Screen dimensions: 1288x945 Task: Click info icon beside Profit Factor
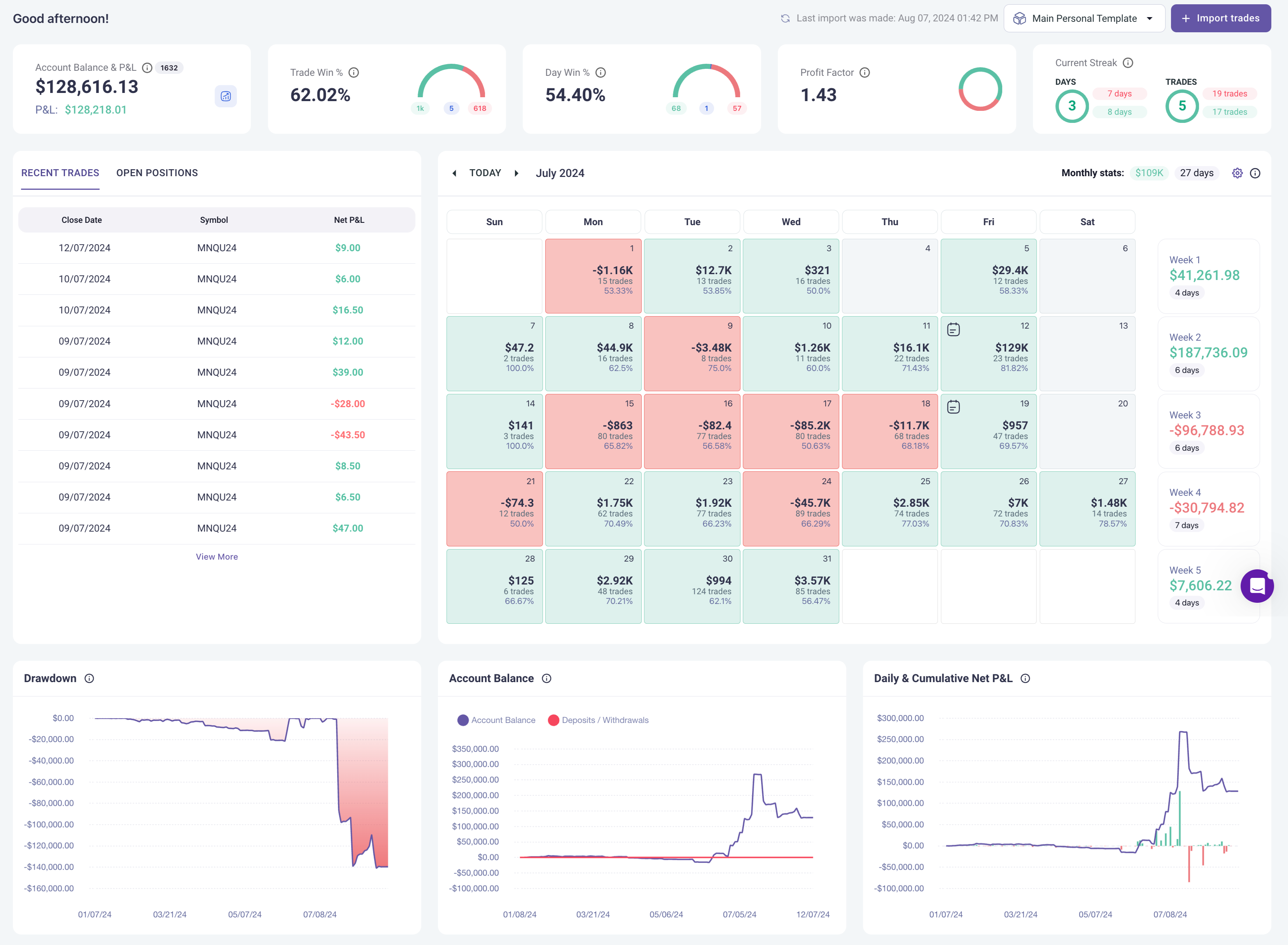click(x=865, y=73)
